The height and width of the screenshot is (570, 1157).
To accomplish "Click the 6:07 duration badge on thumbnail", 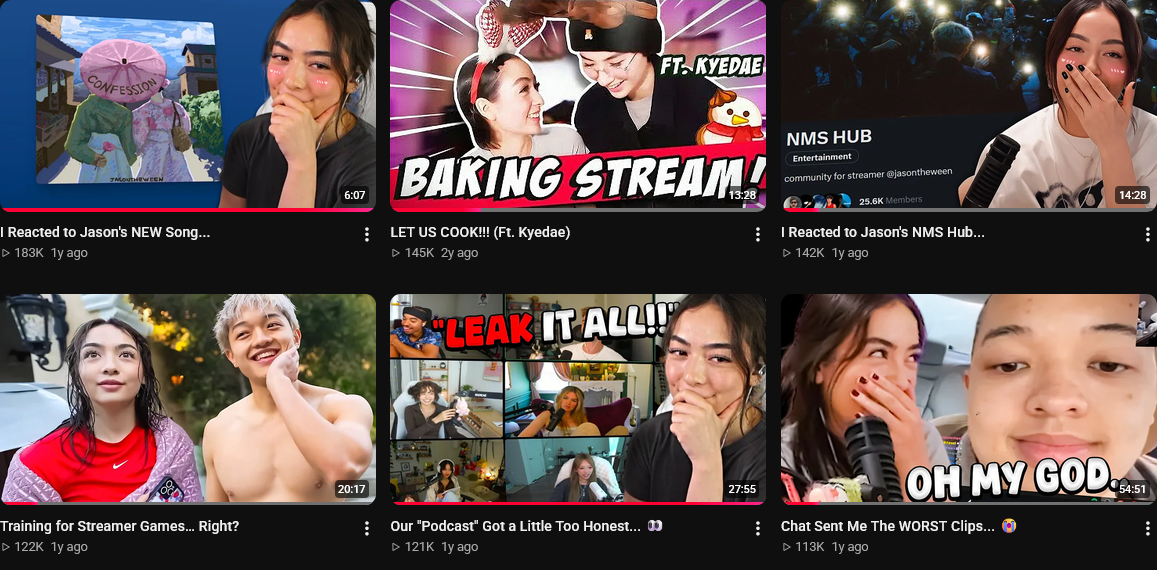I will tap(354, 196).
